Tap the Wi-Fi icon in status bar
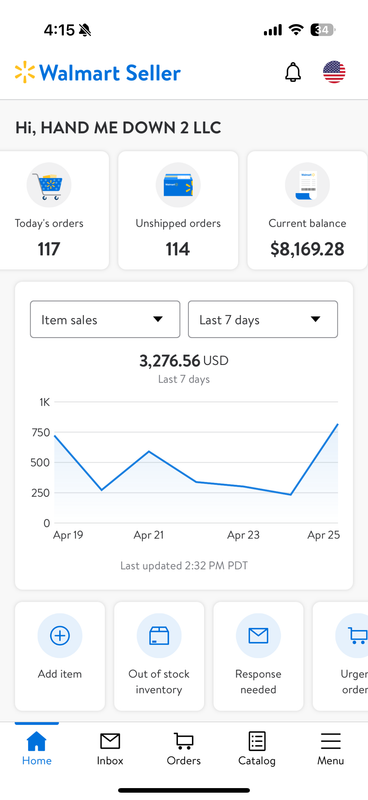The image size is (368, 800). (x=296, y=30)
